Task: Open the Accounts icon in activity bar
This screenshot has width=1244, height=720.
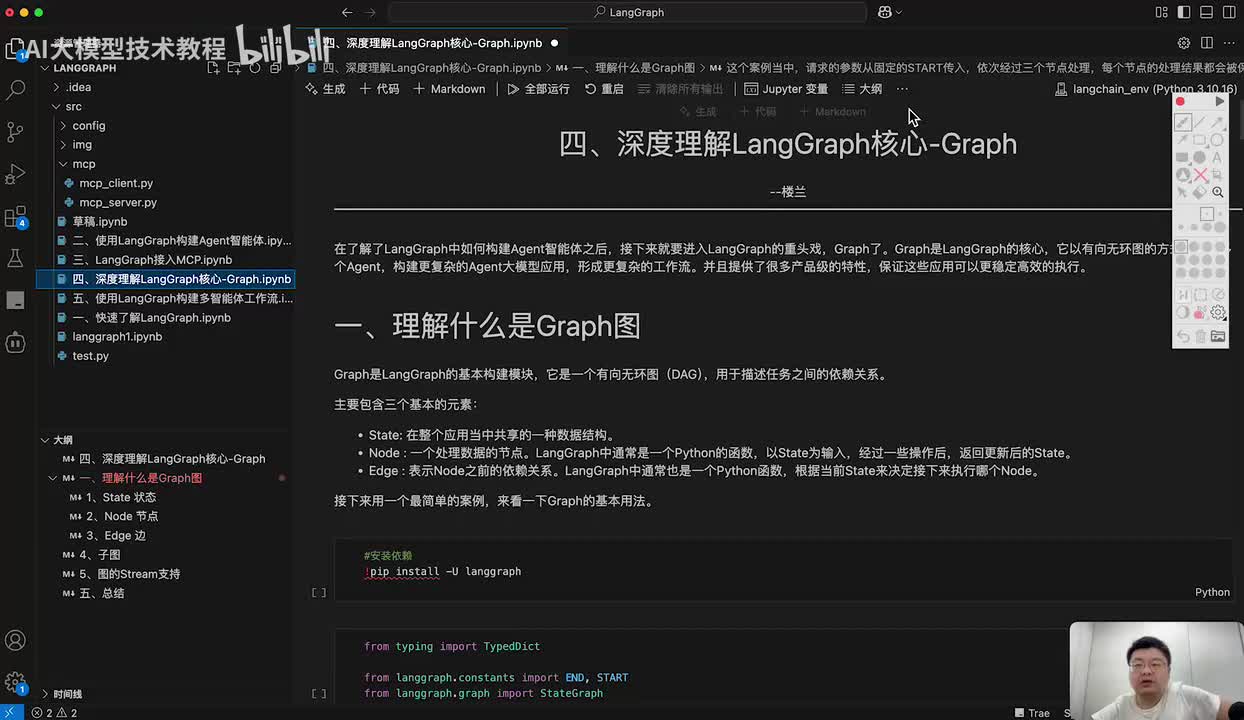Action: [16, 640]
